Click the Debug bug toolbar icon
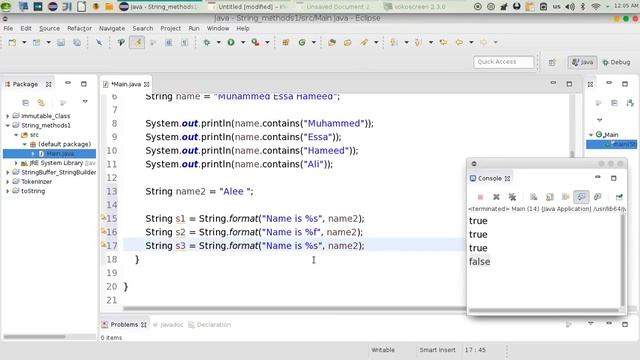 tap(207, 42)
